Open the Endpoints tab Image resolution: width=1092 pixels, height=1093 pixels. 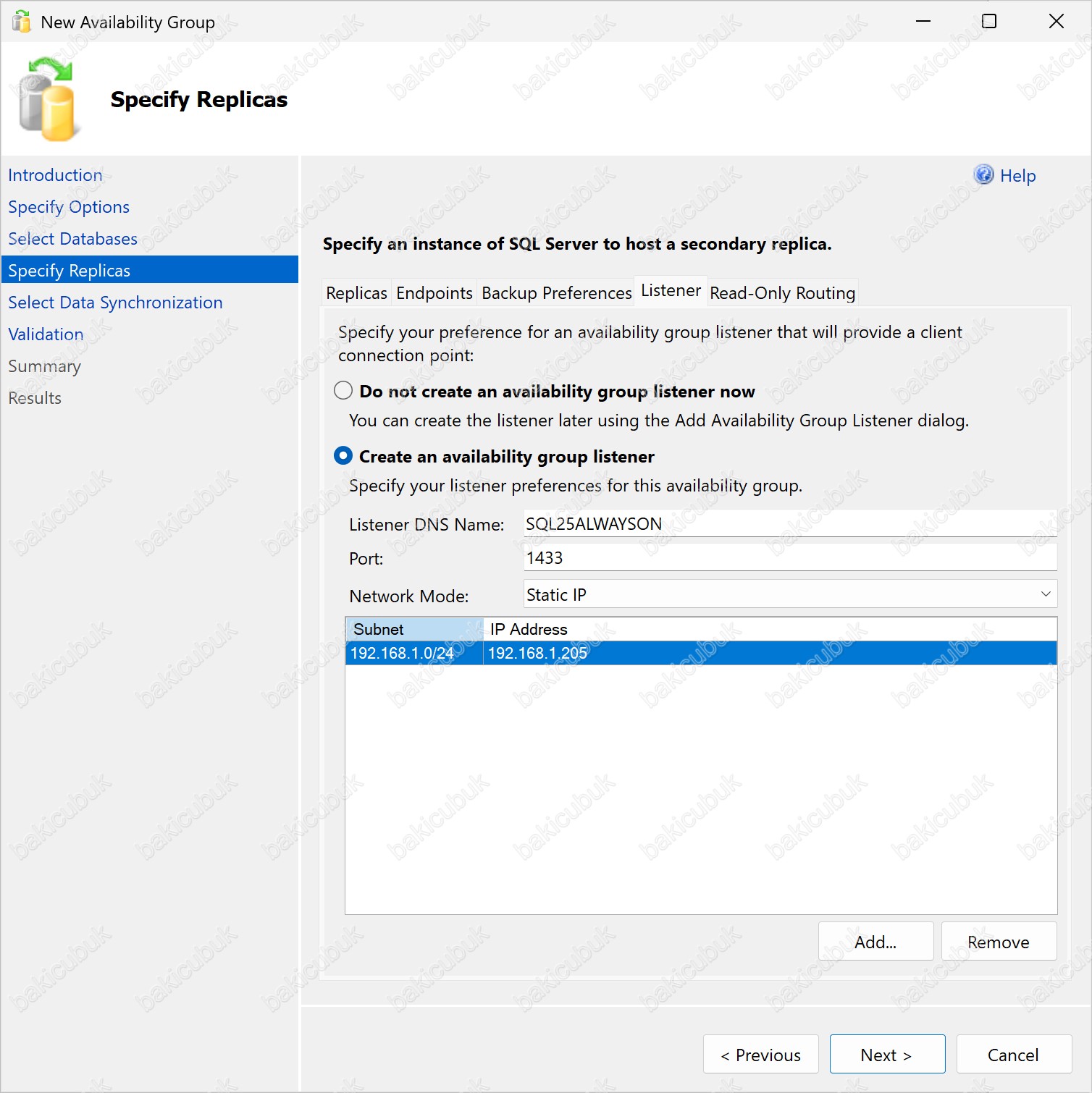click(x=434, y=293)
